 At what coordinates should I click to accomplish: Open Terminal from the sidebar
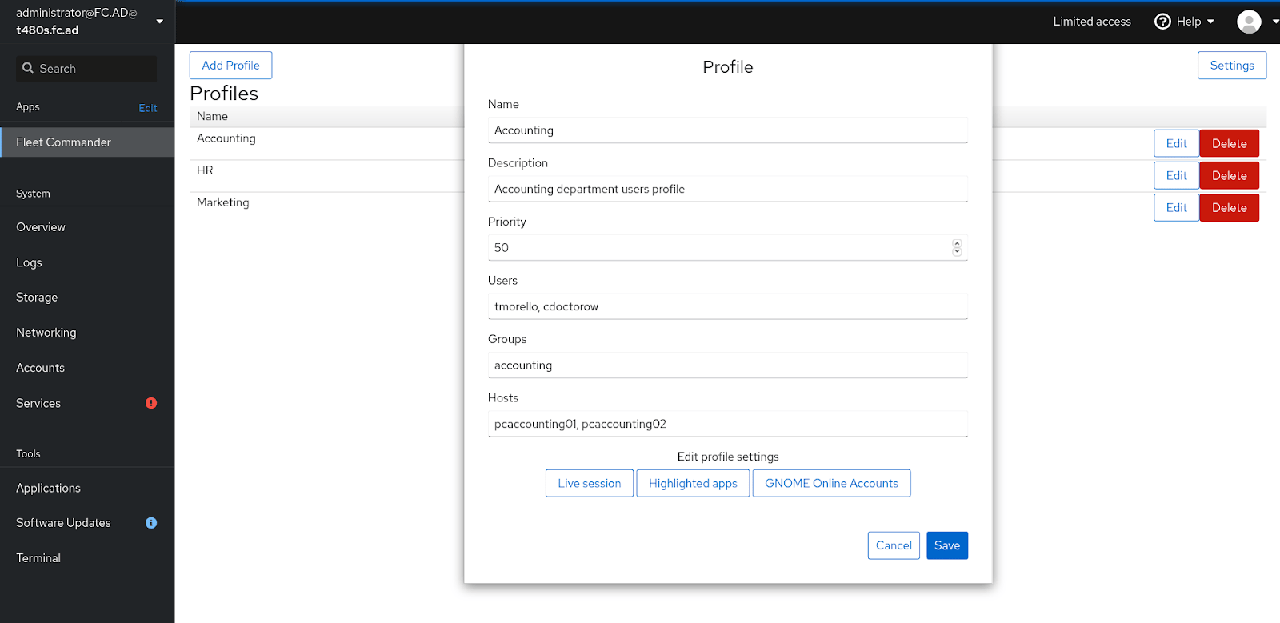pos(38,558)
